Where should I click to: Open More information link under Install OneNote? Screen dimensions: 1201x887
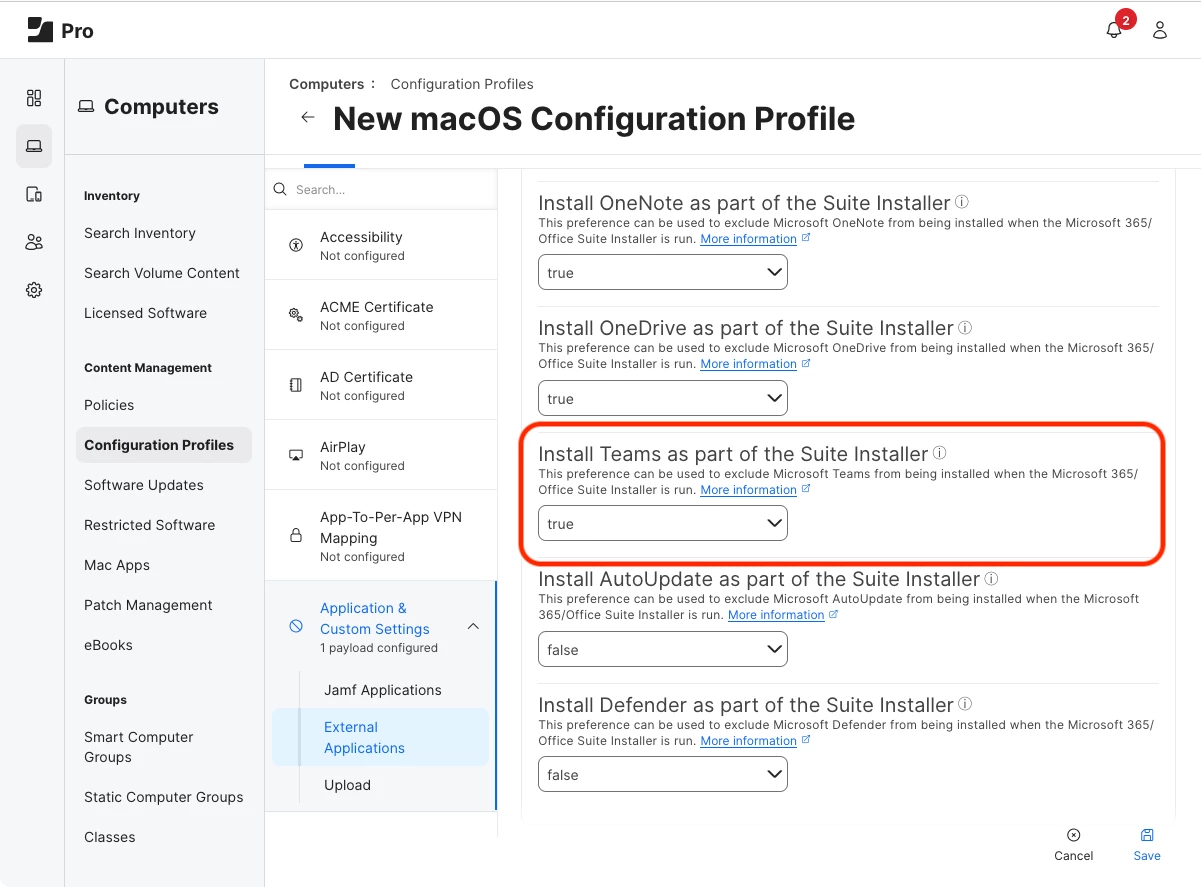748,239
